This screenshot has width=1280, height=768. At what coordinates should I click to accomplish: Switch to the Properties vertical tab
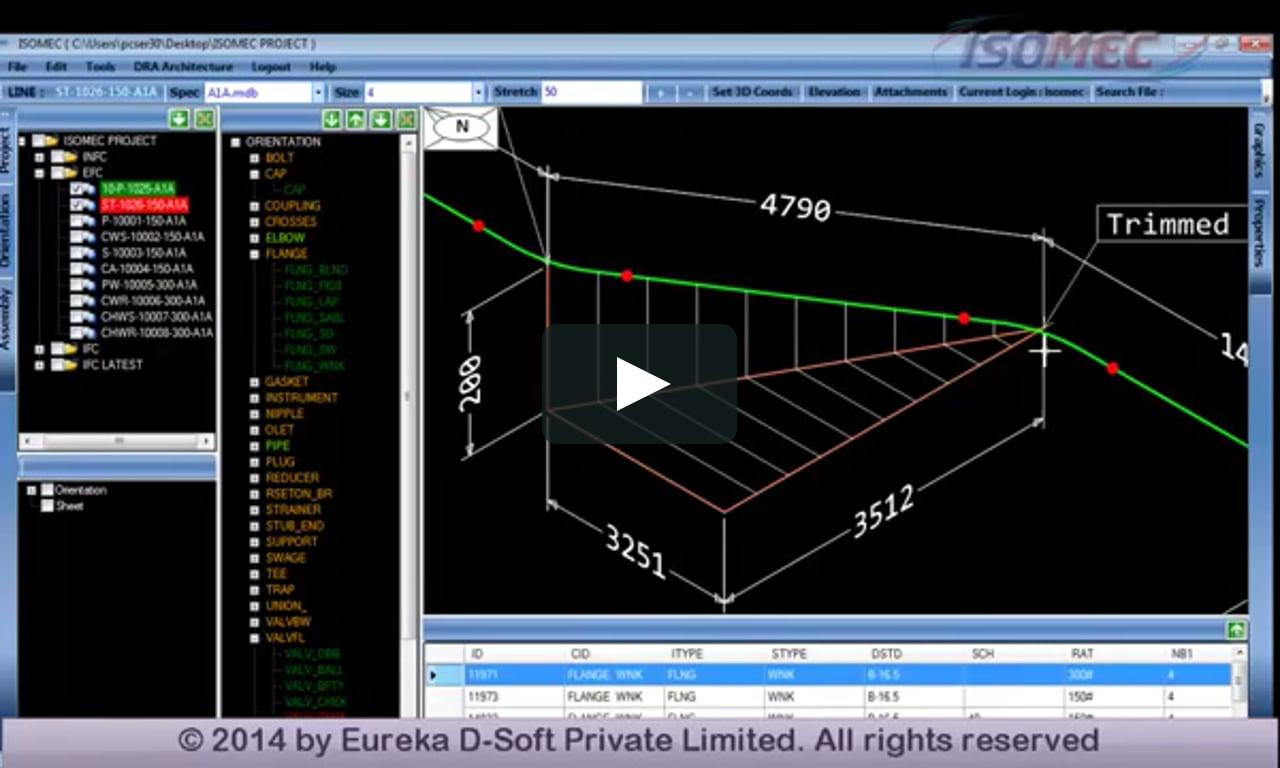pyautogui.click(x=1259, y=232)
